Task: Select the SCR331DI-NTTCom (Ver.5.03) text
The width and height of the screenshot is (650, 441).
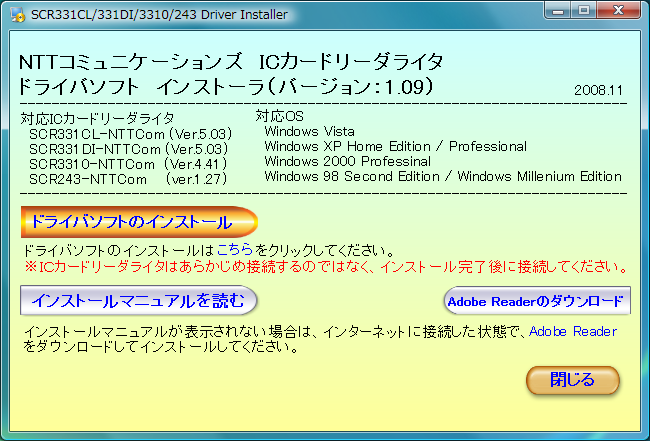Action: pyautogui.click(x=129, y=149)
